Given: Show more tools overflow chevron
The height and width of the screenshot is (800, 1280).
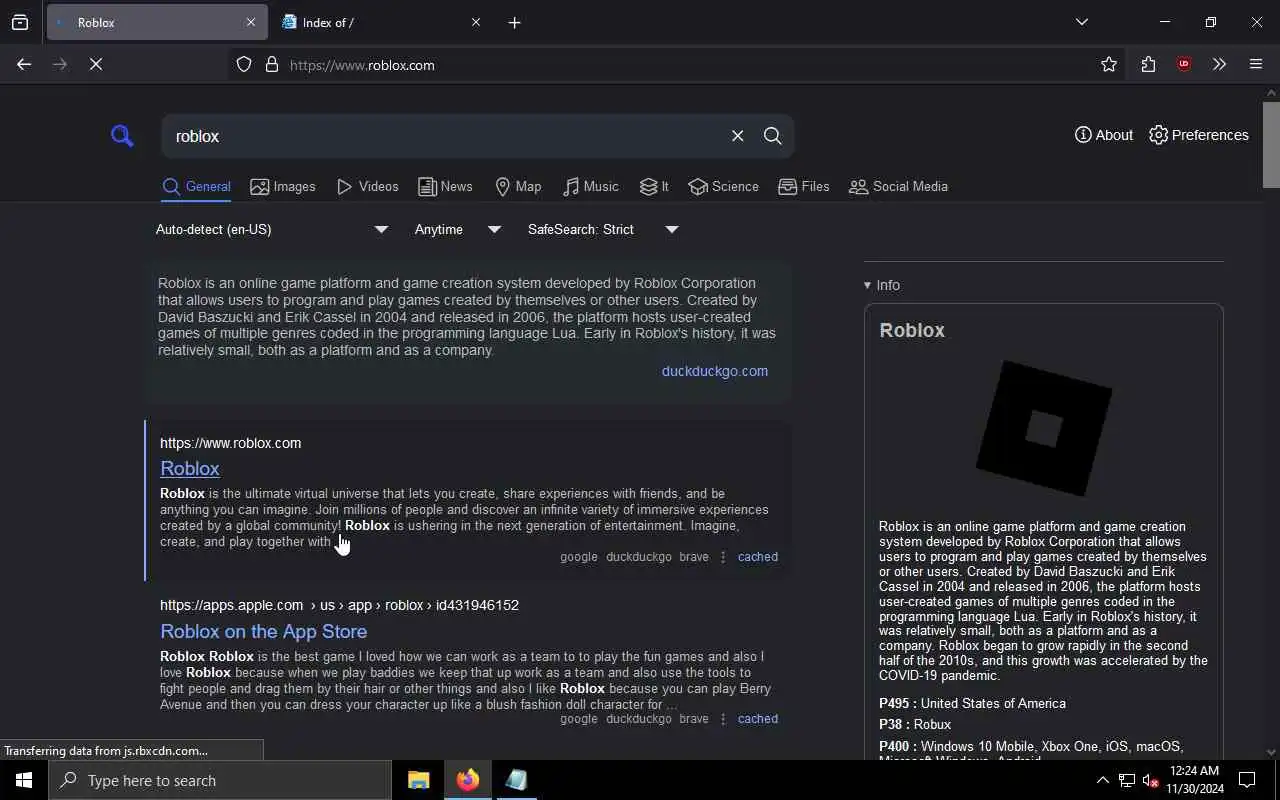Looking at the screenshot, I should click(x=1219, y=65).
